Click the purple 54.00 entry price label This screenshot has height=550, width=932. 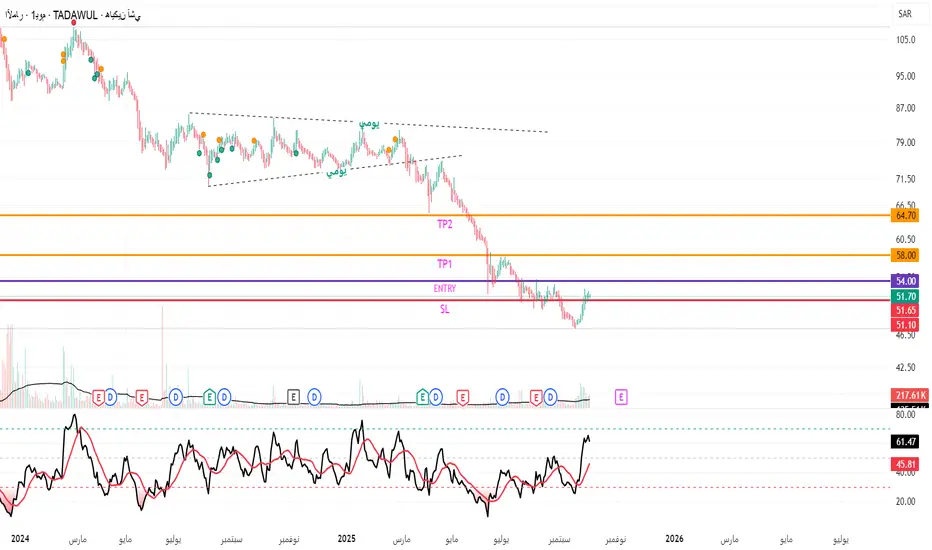tap(905, 281)
